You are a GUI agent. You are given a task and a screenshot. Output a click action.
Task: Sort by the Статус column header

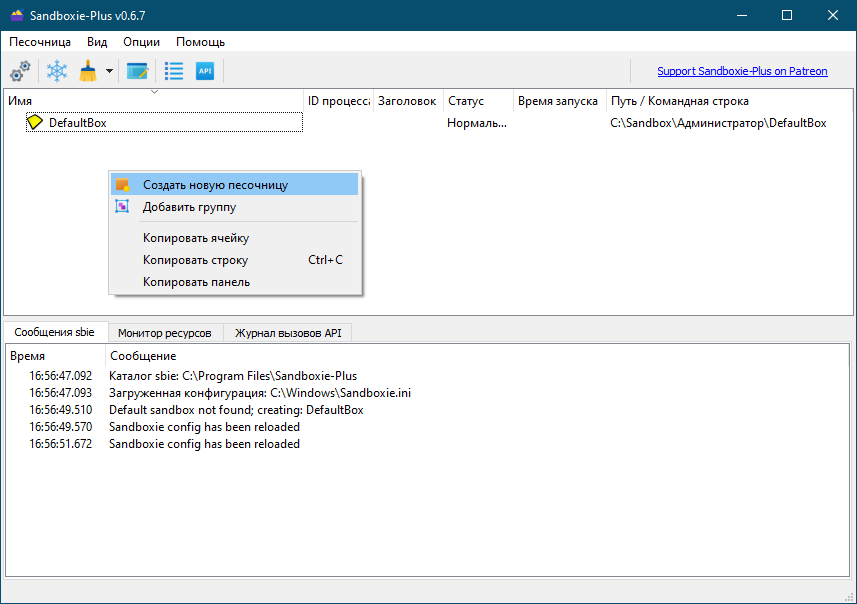tap(478, 101)
